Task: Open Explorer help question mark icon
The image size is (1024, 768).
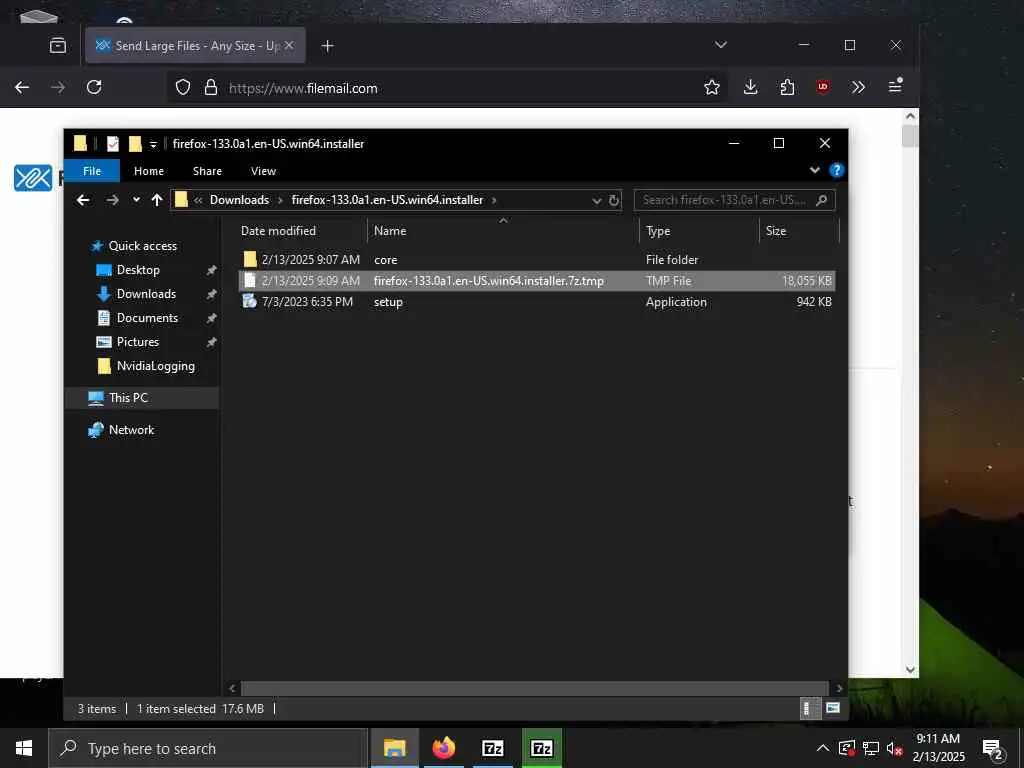Action: coord(836,170)
